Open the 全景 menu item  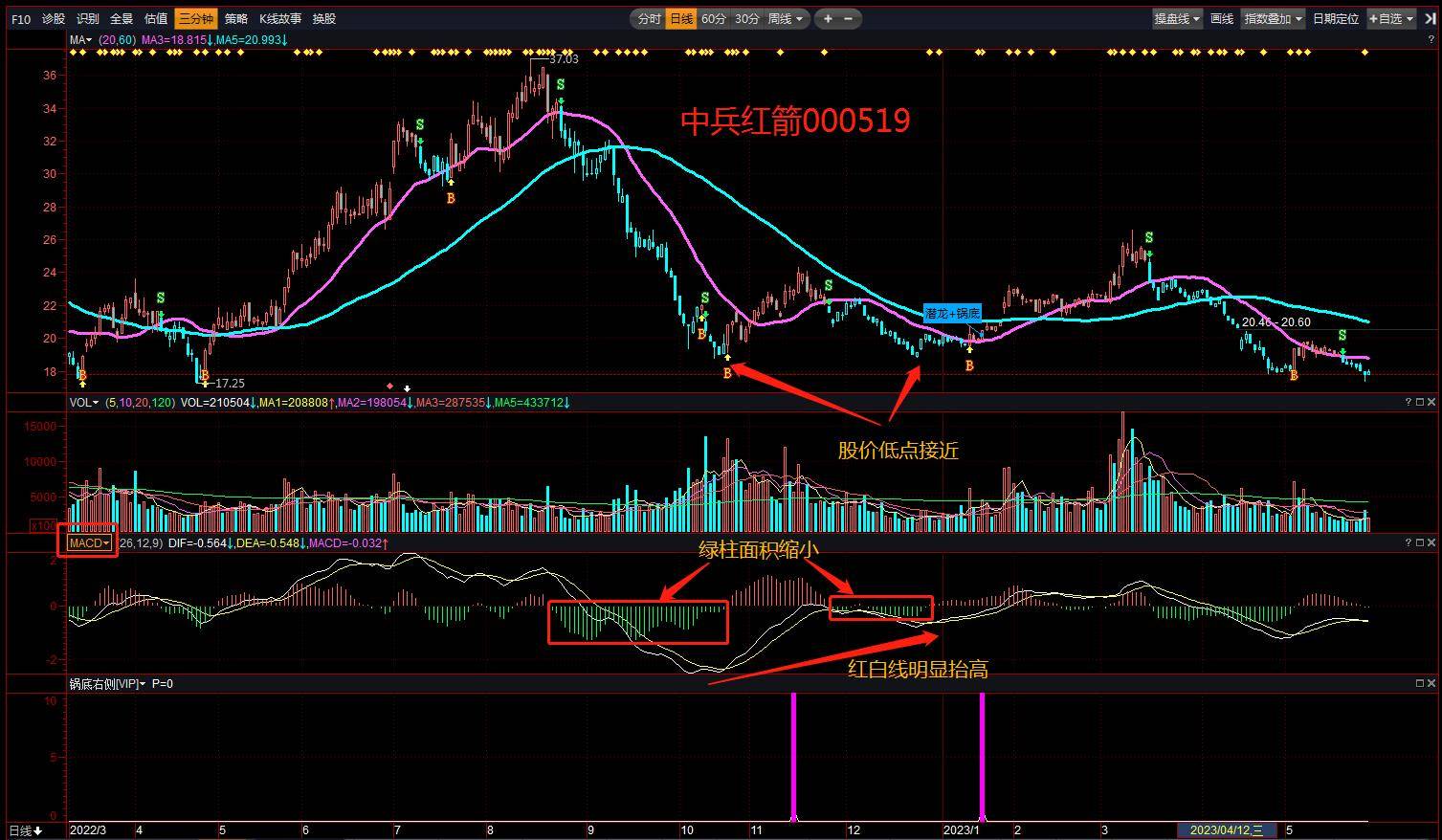point(122,18)
